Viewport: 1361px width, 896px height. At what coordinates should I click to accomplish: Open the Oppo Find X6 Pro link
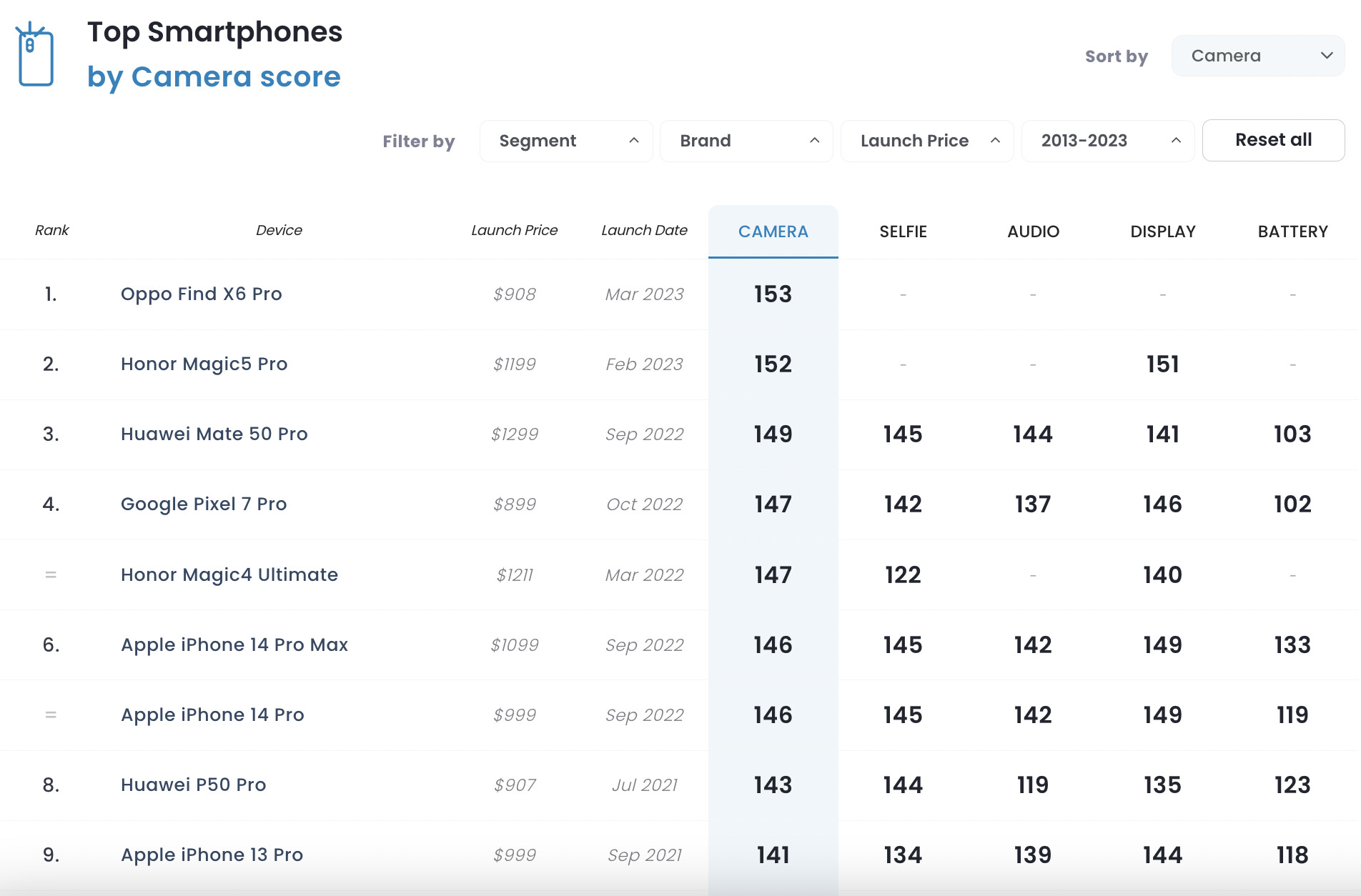[x=202, y=294]
